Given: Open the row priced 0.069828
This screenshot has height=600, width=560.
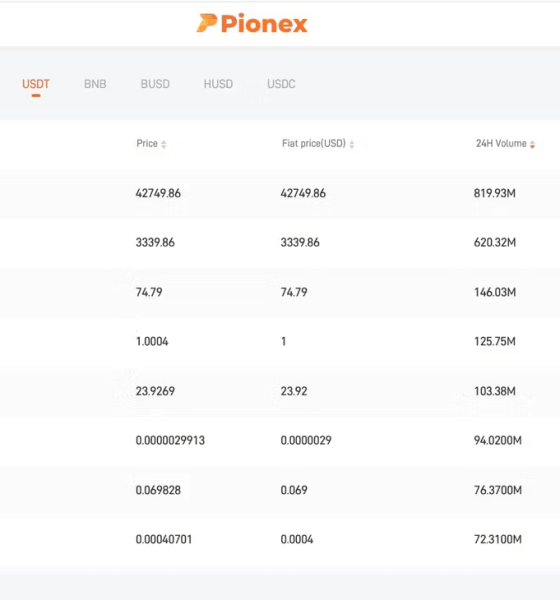Looking at the screenshot, I should pyautogui.click(x=280, y=490).
